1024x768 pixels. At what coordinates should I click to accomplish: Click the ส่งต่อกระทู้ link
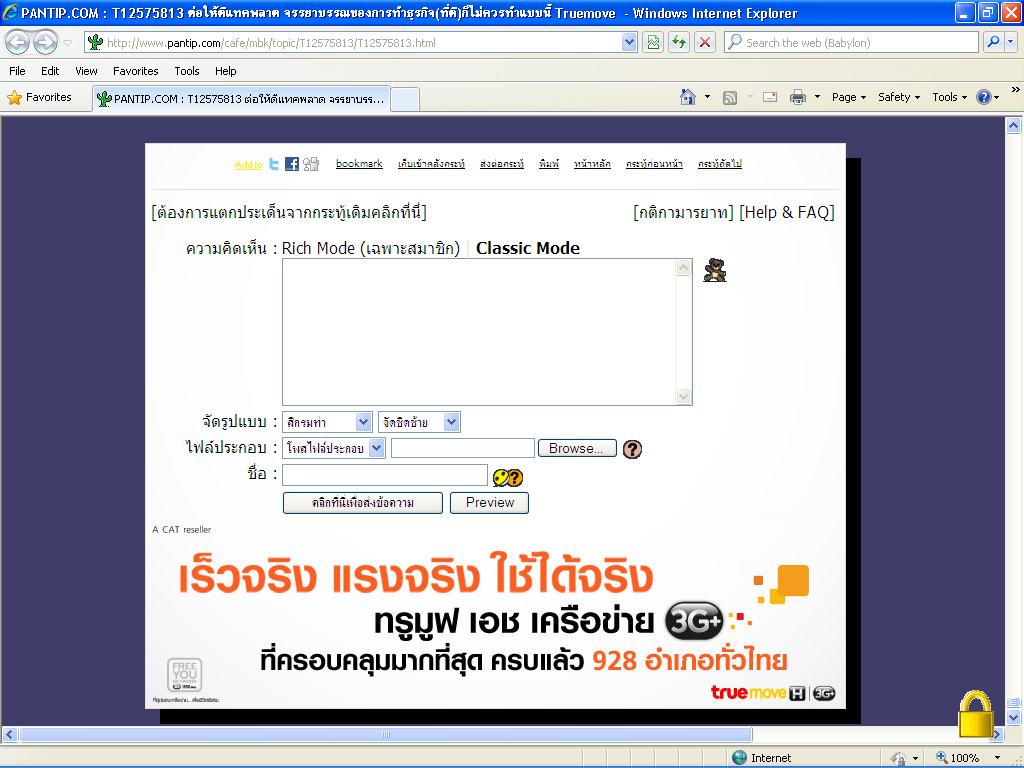coord(502,163)
